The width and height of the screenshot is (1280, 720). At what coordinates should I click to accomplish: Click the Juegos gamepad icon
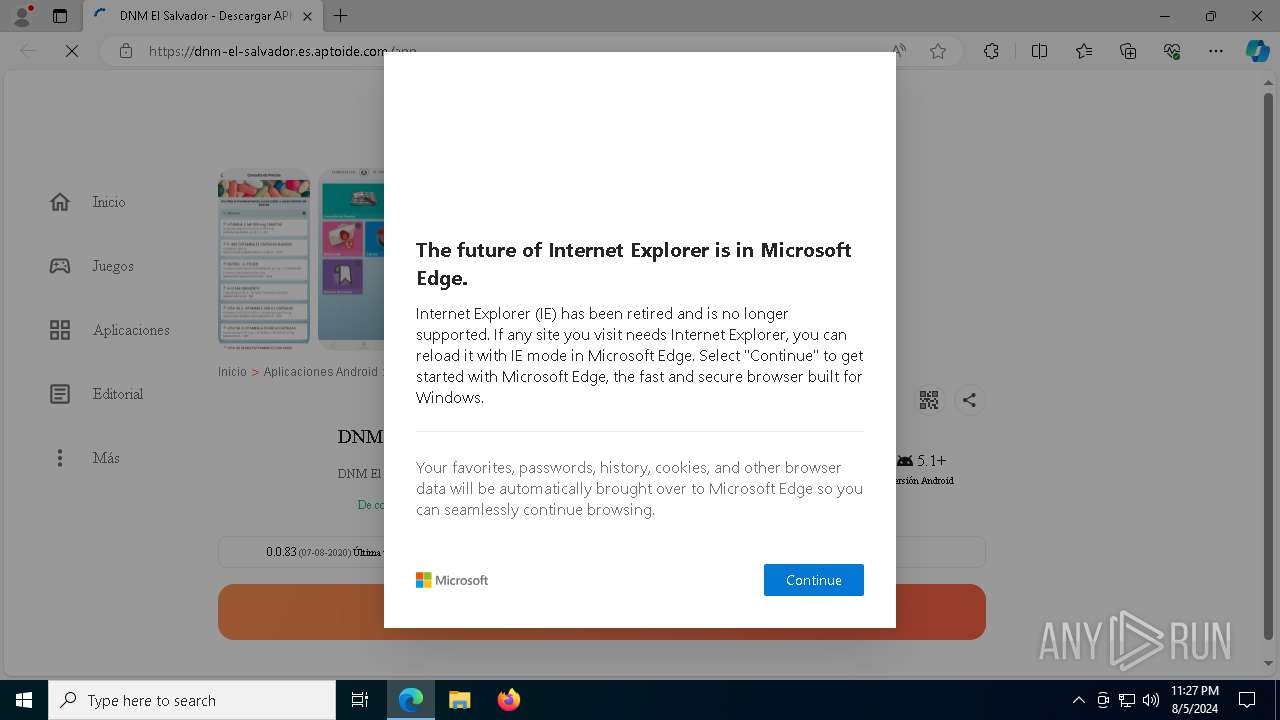[x=60, y=266]
